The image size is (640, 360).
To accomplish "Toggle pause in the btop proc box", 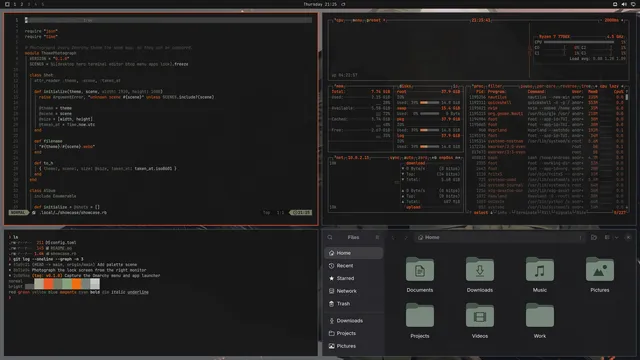I will pos(527,86).
